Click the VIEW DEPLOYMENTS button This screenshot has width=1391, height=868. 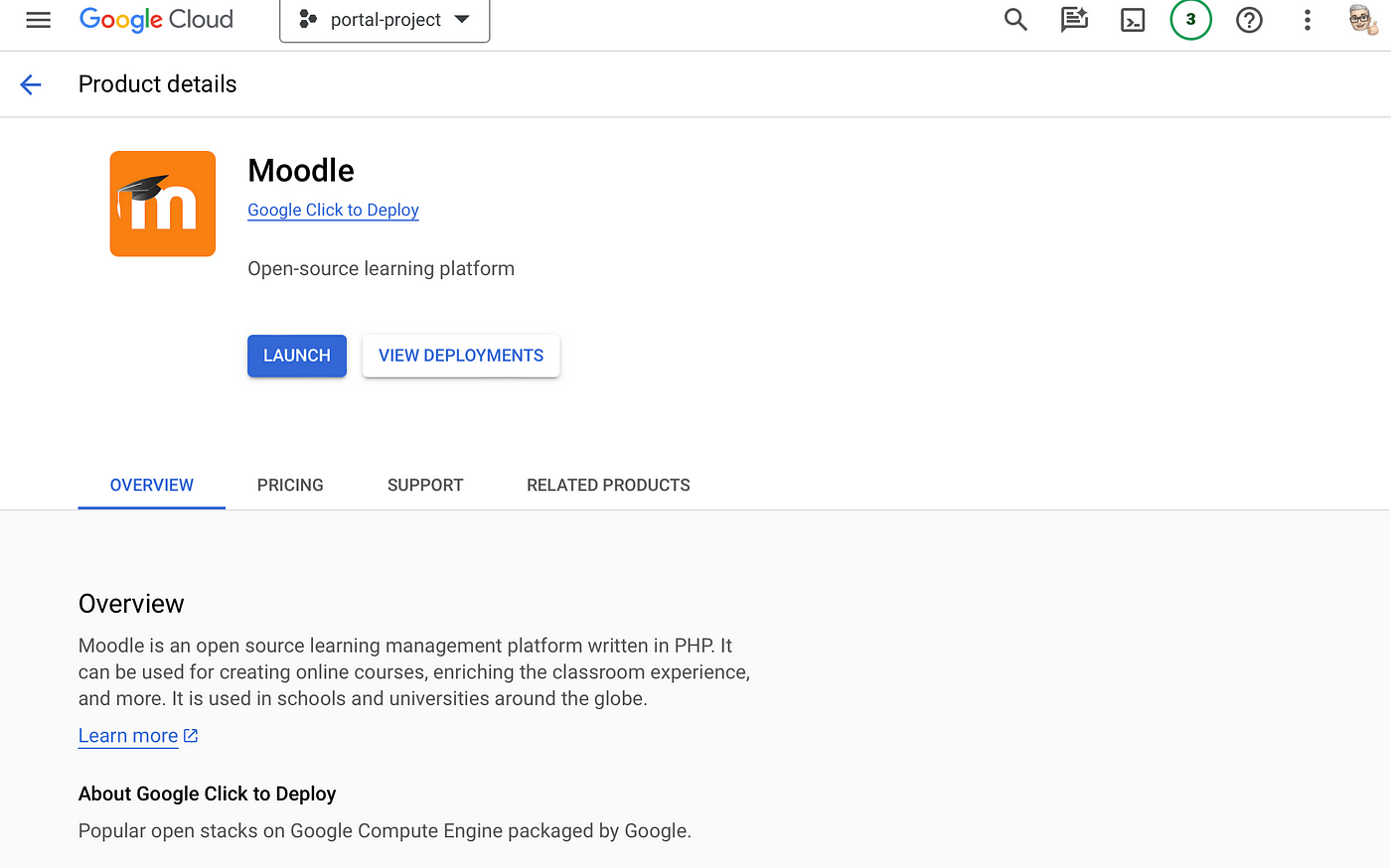click(x=461, y=356)
